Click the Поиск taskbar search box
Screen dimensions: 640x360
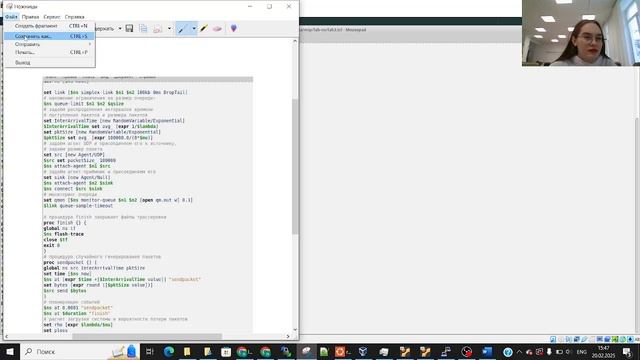click(79, 351)
